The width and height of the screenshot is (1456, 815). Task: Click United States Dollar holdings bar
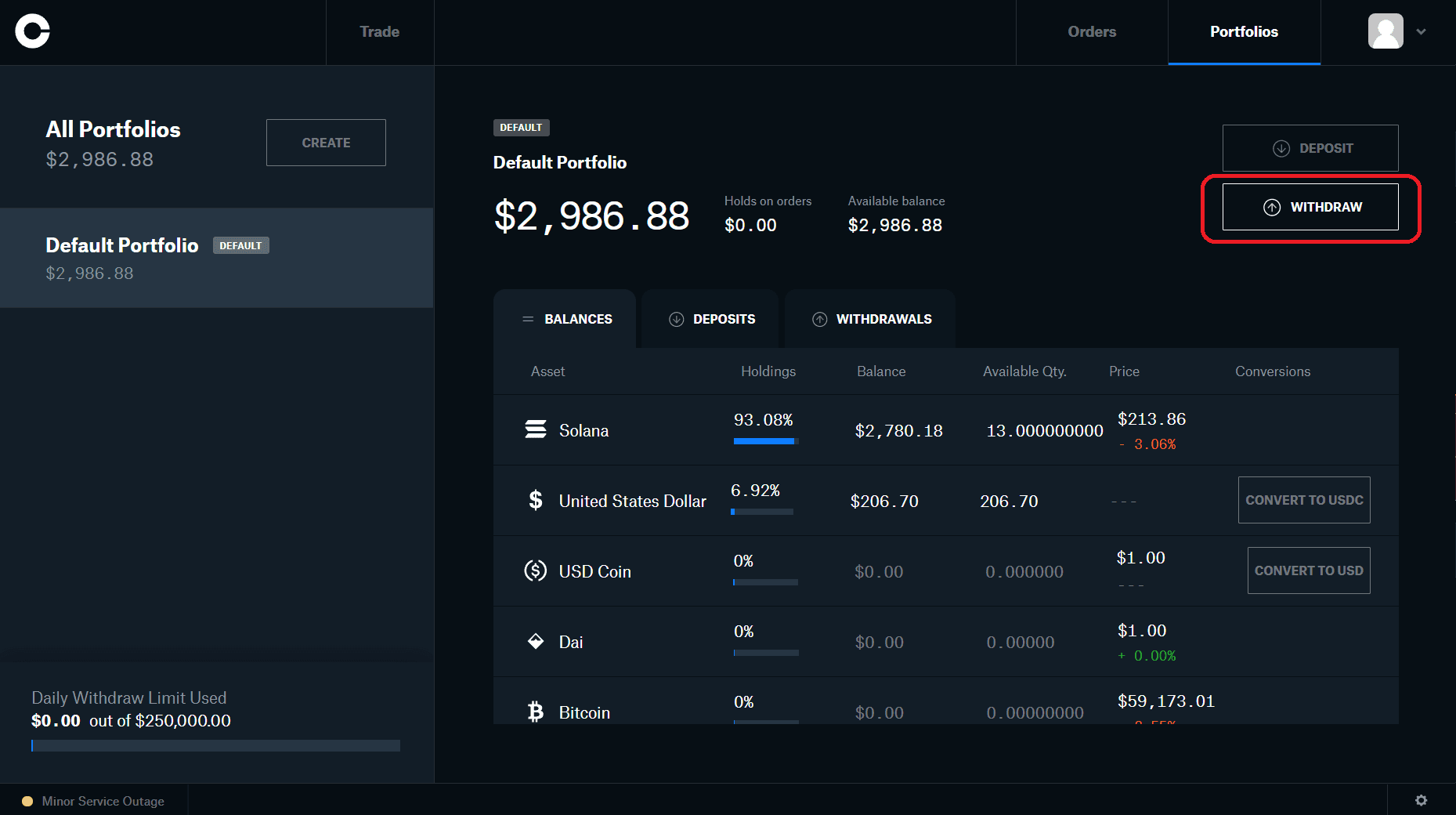(x=762, y=512)
